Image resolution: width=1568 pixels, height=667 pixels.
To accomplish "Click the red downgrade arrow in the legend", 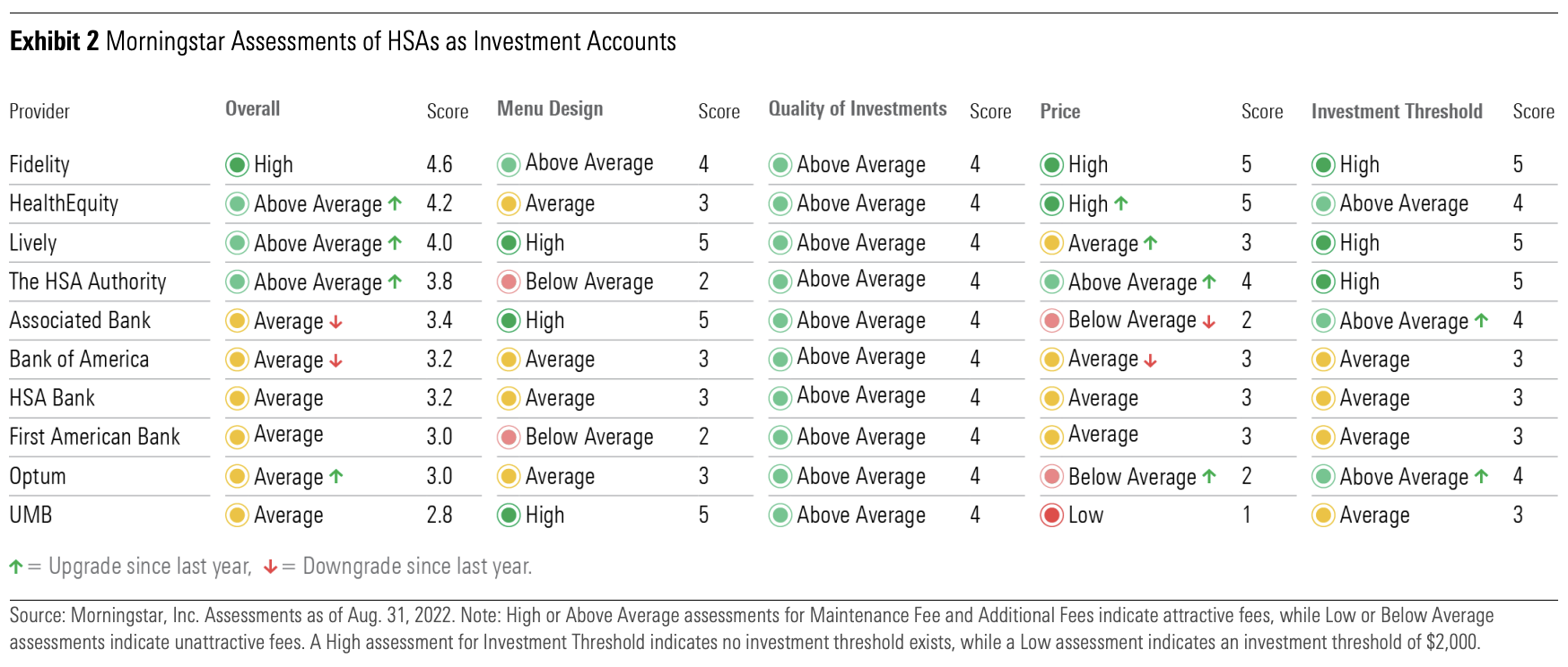I will click(x=270, y=567).
